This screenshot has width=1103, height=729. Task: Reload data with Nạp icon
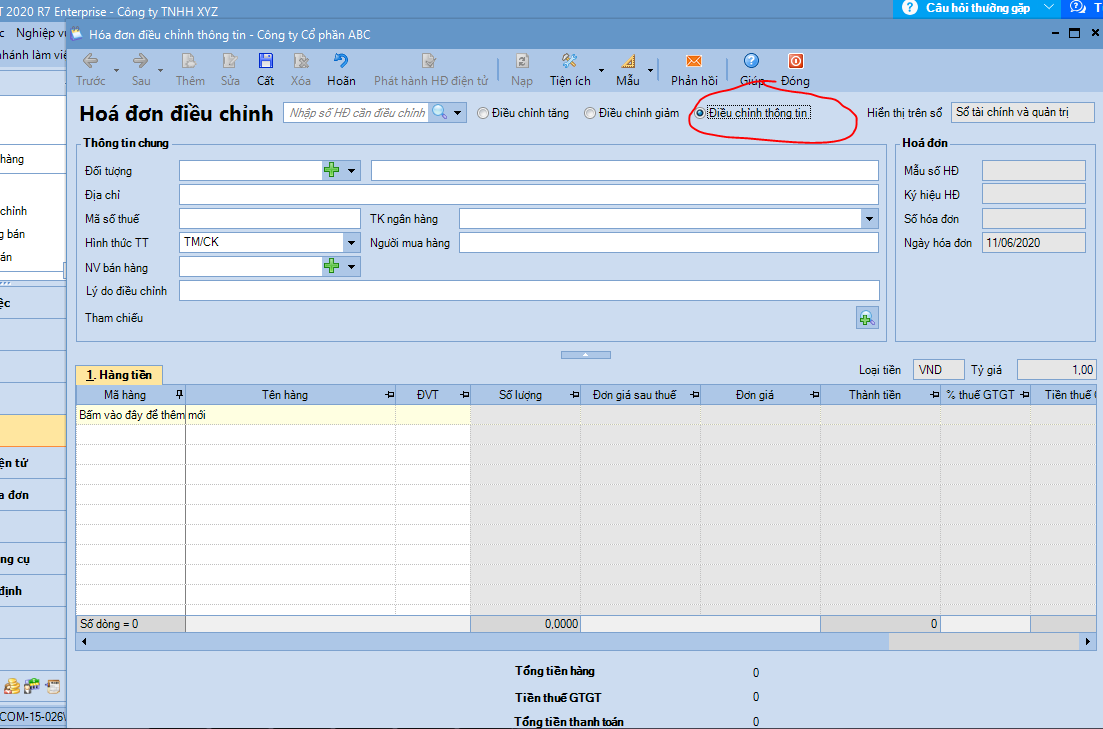pyautogui.click(x=522, y=61)
